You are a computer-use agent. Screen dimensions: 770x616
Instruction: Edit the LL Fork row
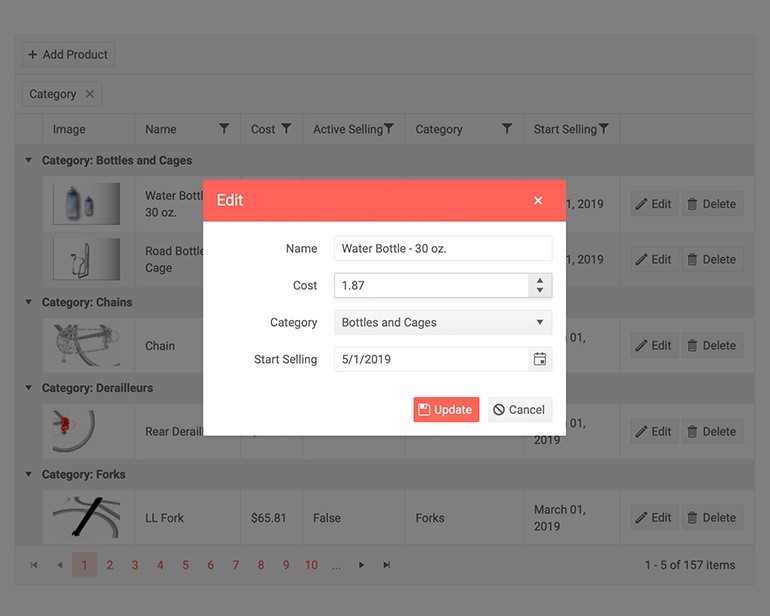(x=654, y=517)
